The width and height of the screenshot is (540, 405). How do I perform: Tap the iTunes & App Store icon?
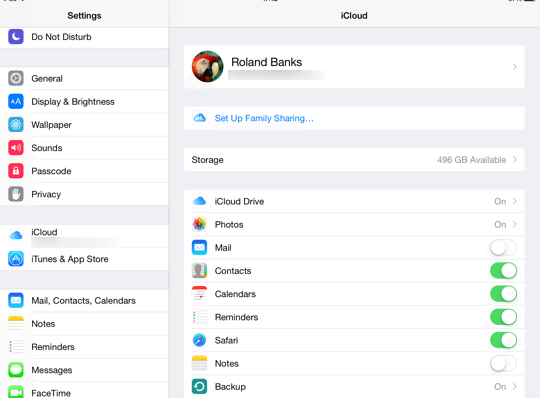[x=16, y=259]
